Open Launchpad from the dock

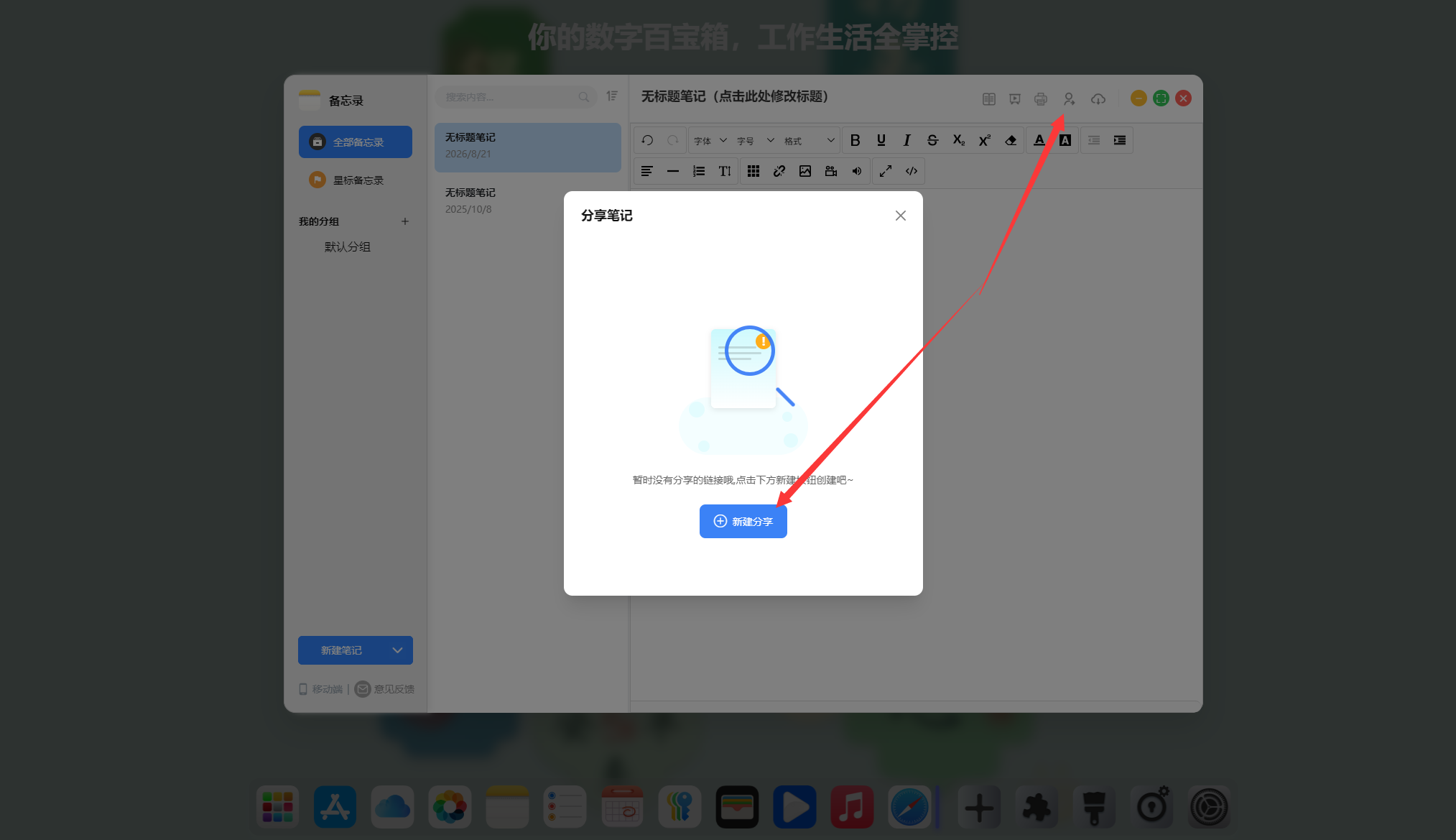point(277,807)
